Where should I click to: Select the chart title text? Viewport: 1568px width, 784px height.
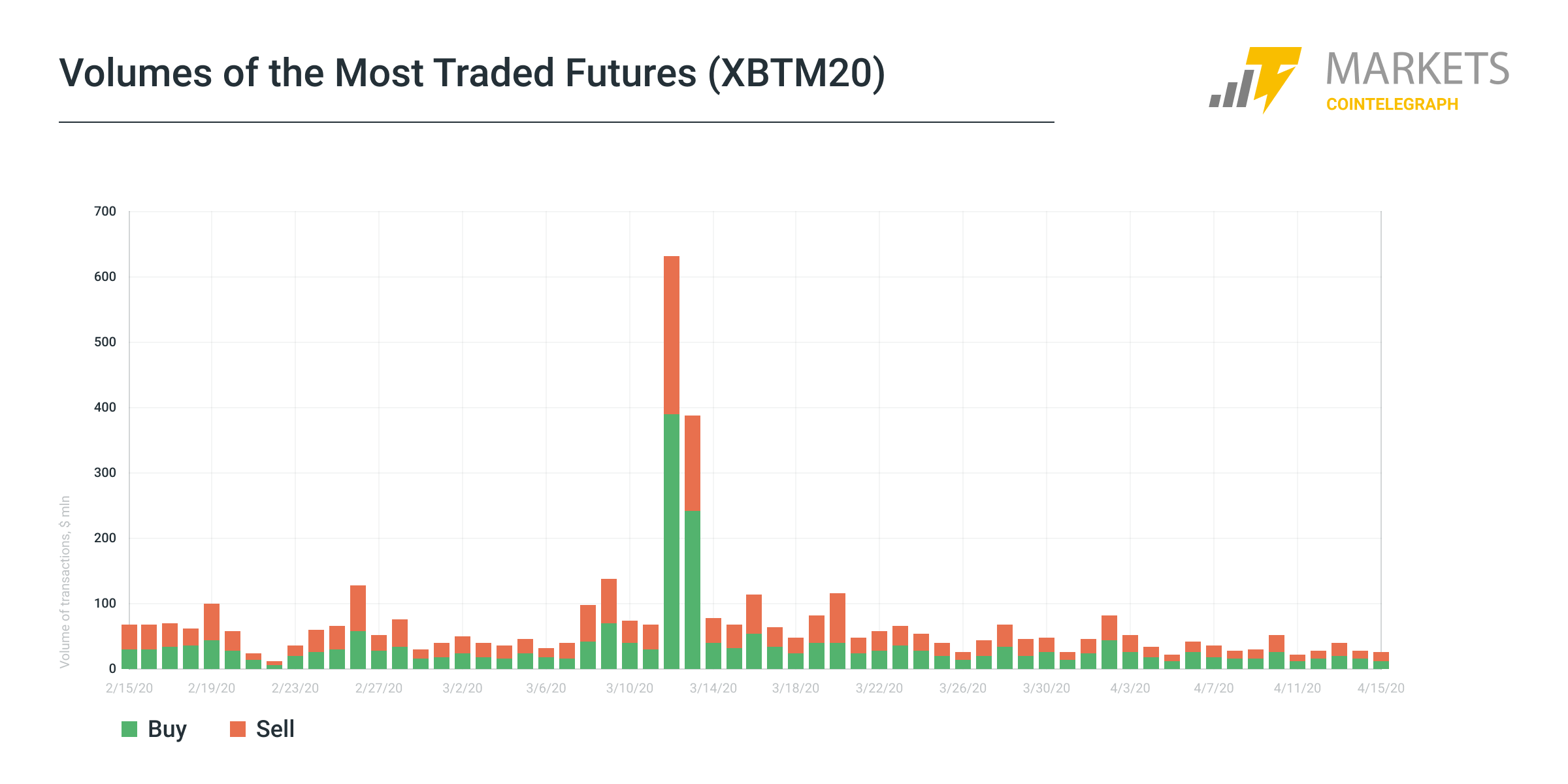472,73
